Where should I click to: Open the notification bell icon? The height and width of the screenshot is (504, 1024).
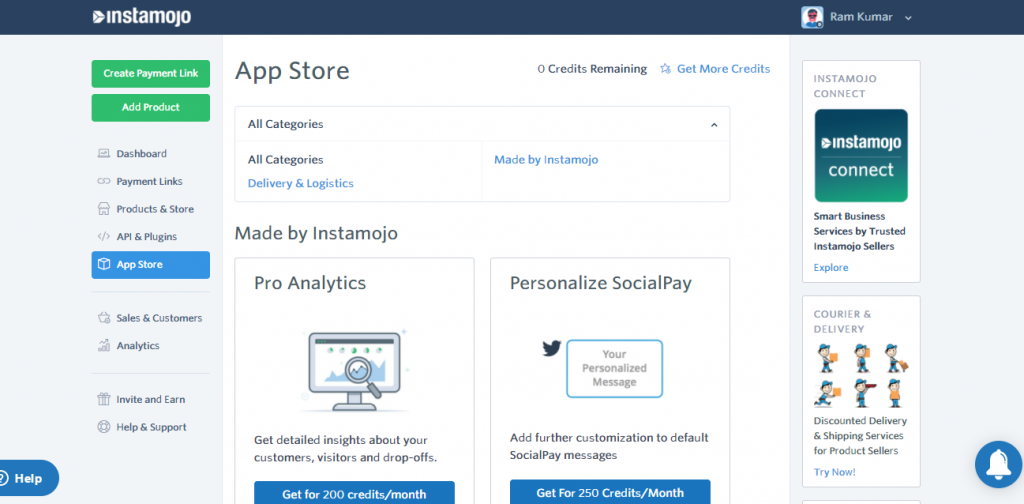(998, 461)
